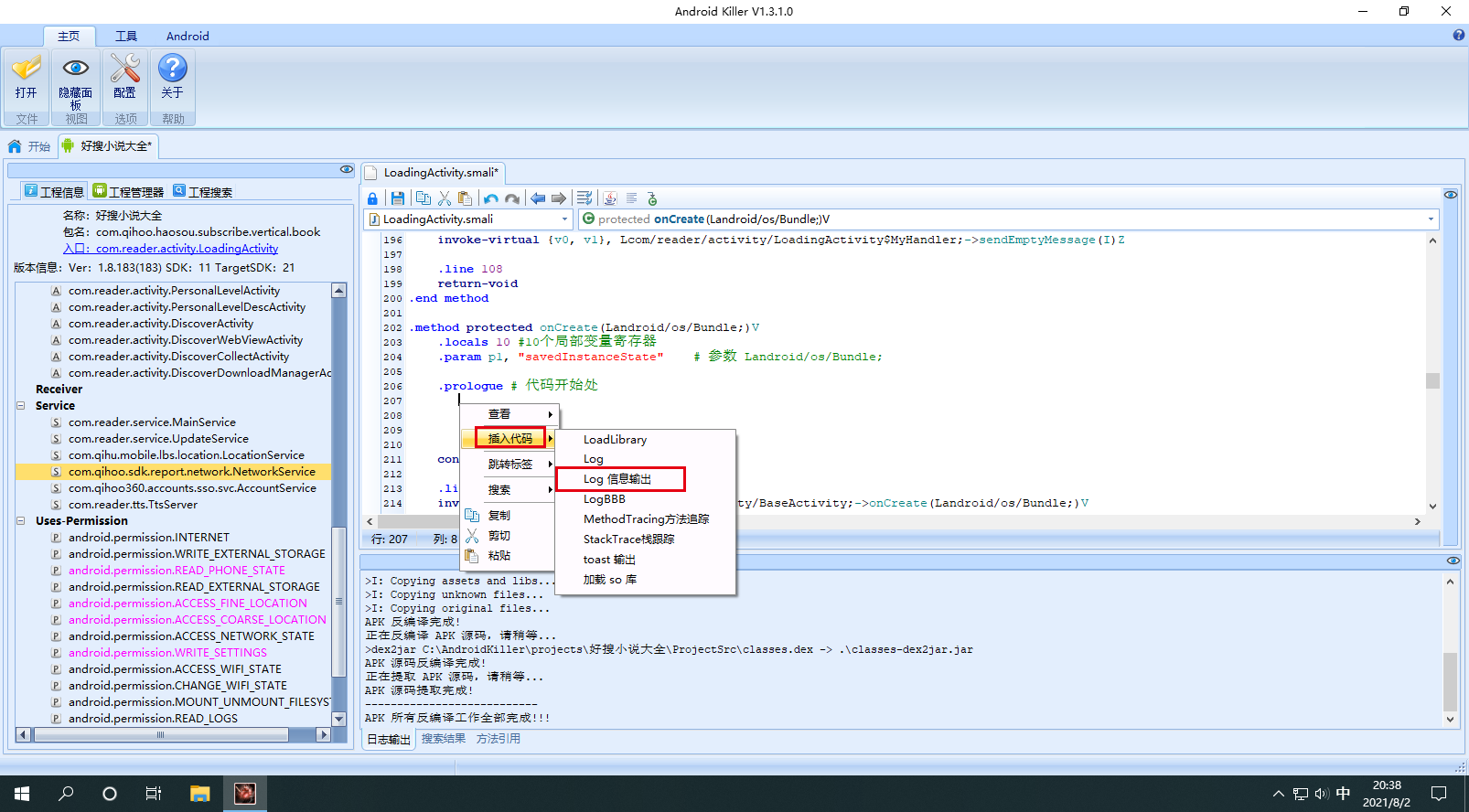Click the 打开 open file ribbon button
1469x812 pixels.
coord(27,80)
